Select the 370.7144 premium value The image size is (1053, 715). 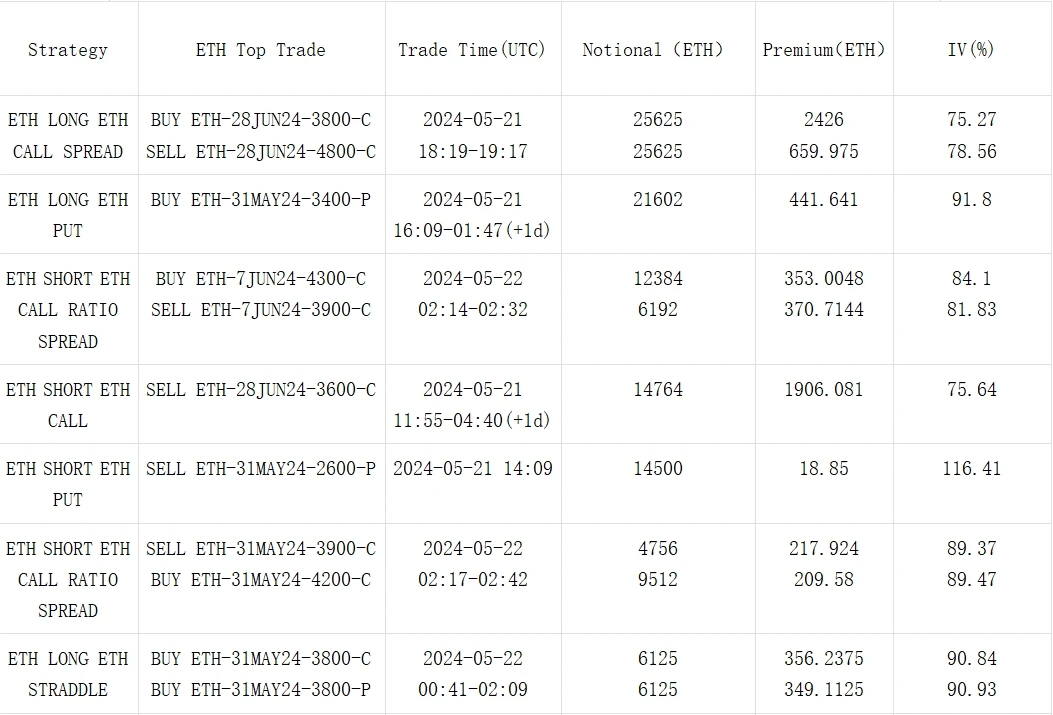coord(823,310)
